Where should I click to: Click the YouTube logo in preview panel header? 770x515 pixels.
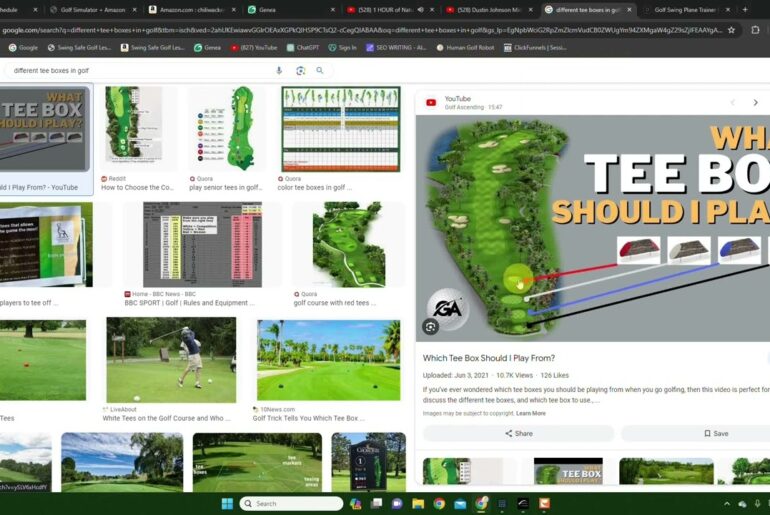click(x=431, y=102)
